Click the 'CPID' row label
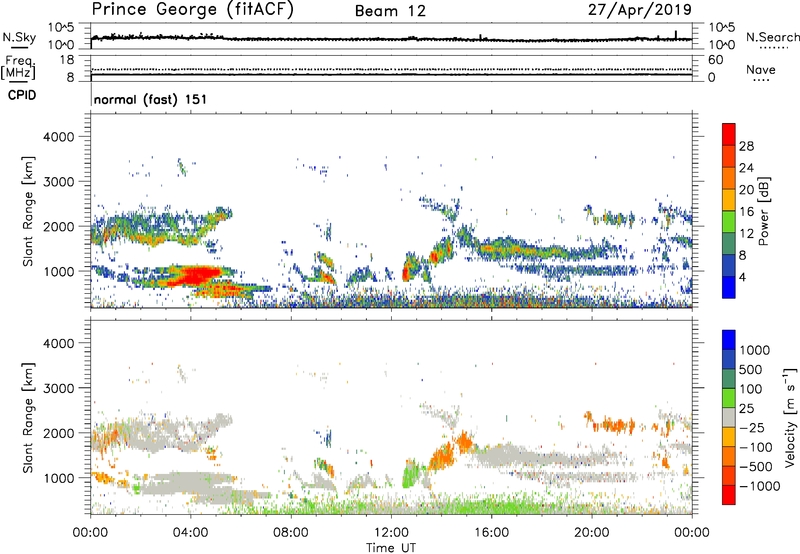This screenshot has width=800, height=554. (x=22, y=95)
